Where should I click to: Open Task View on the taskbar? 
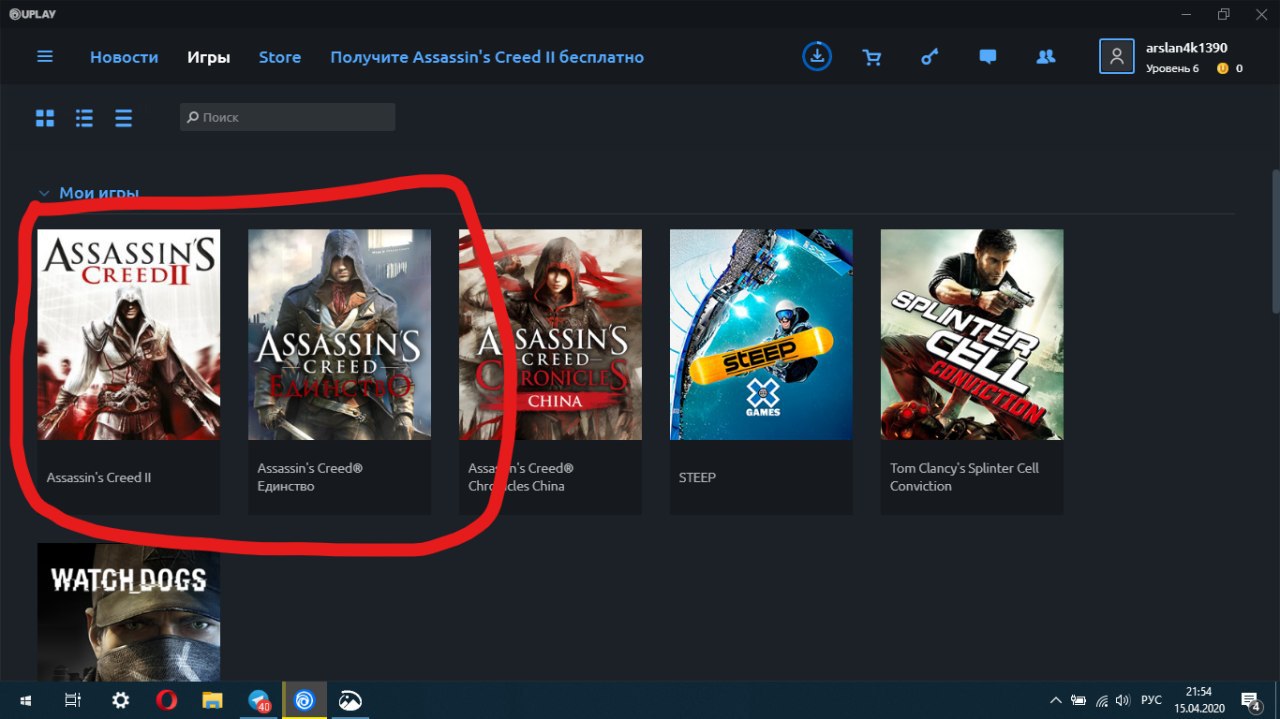tap(72, 700)
